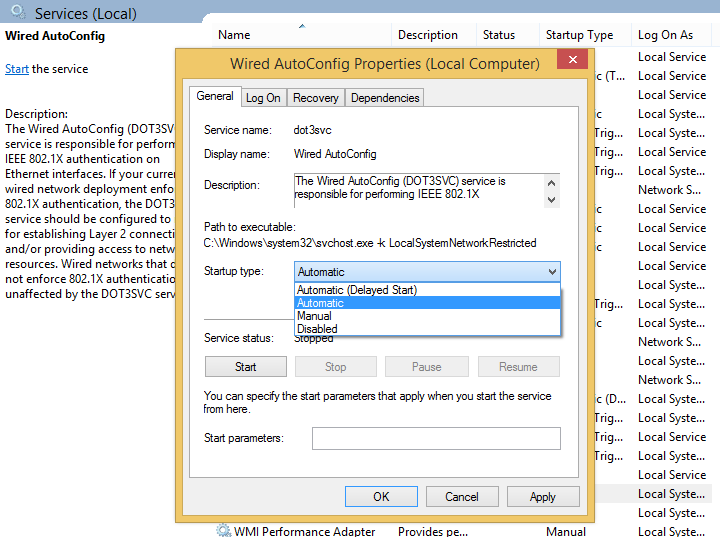Image resolution: width=720 pixels, height=537 pixels.
Task: Click Manual startup cell of WMI Performance Adapter
Action: pos(566,531)
